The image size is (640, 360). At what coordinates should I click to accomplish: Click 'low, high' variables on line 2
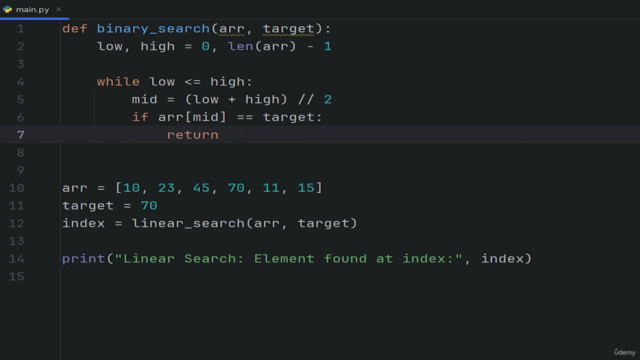click(136, 47)
